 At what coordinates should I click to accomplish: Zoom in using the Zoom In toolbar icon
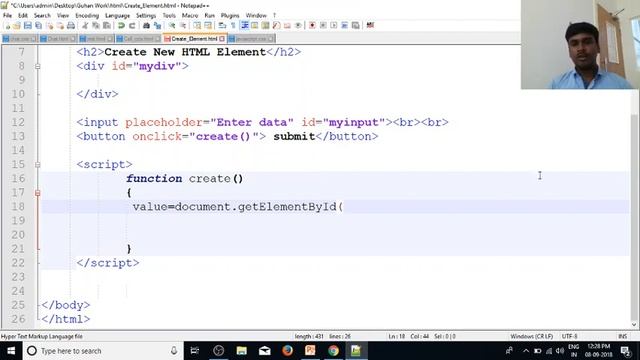172,26
